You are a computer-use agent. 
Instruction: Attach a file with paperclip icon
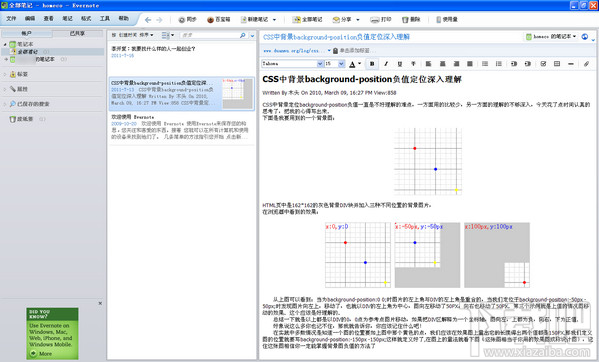(x=586, y=64)
